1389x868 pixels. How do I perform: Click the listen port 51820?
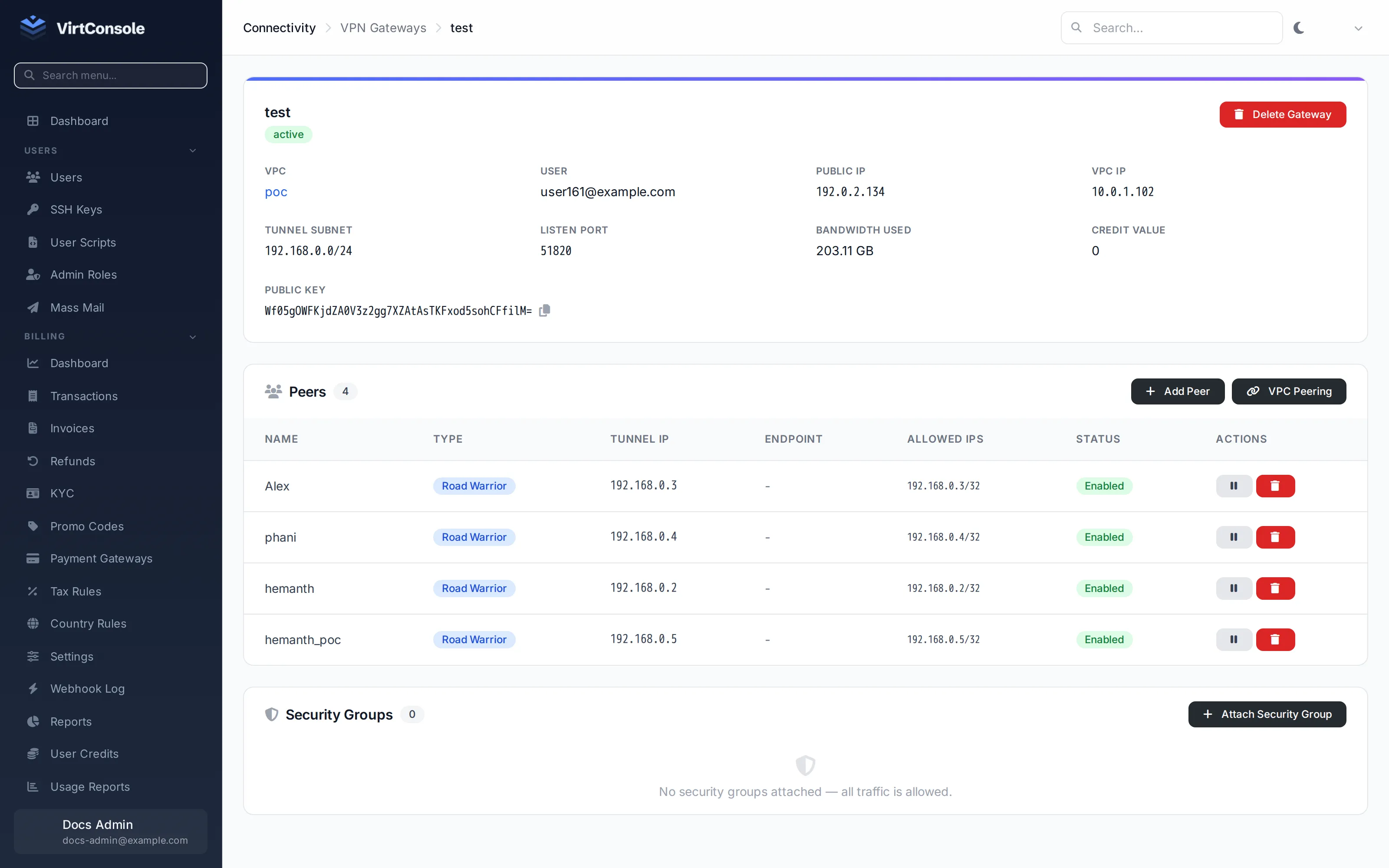(556, 251)
